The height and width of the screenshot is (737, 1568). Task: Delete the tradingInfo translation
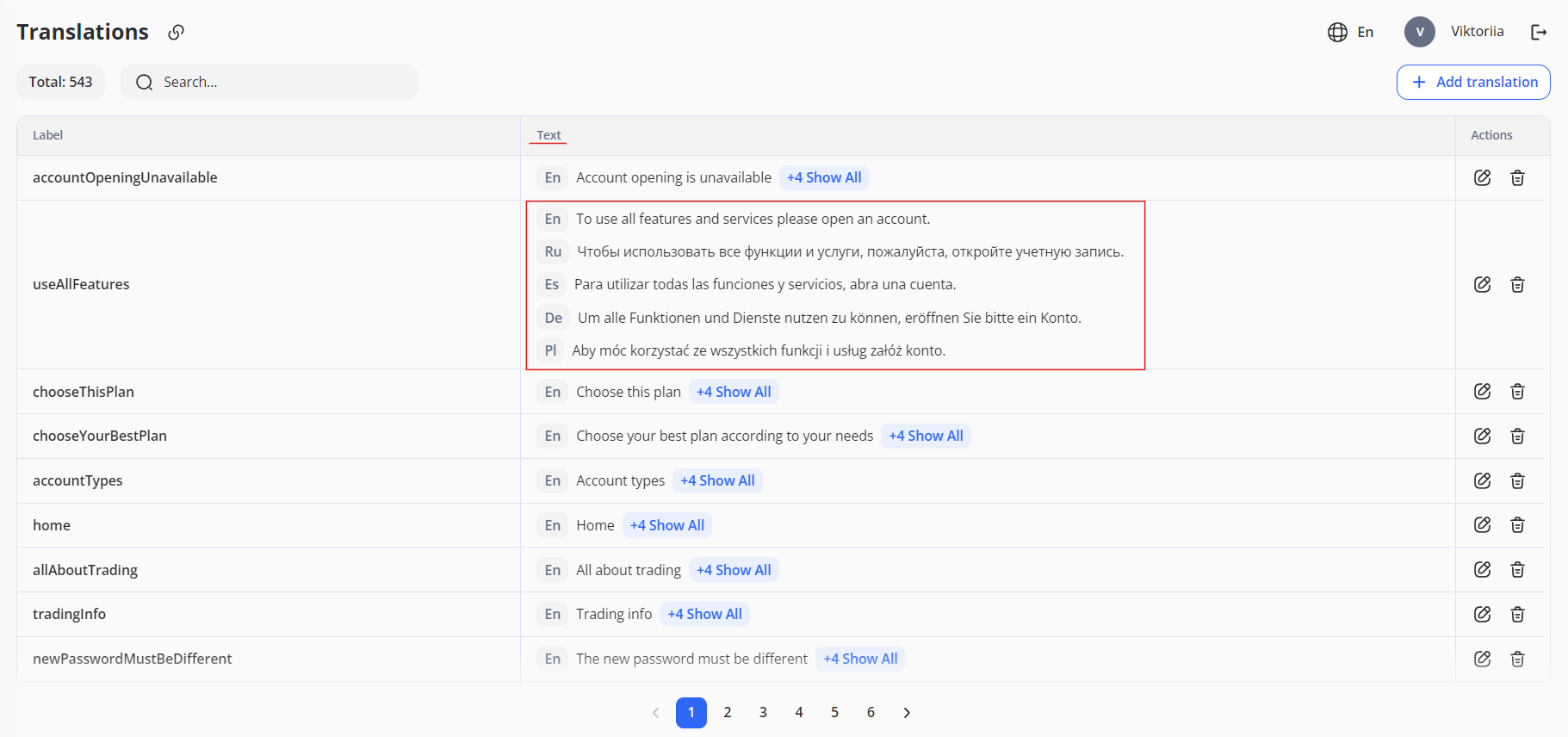(1517, 614)
